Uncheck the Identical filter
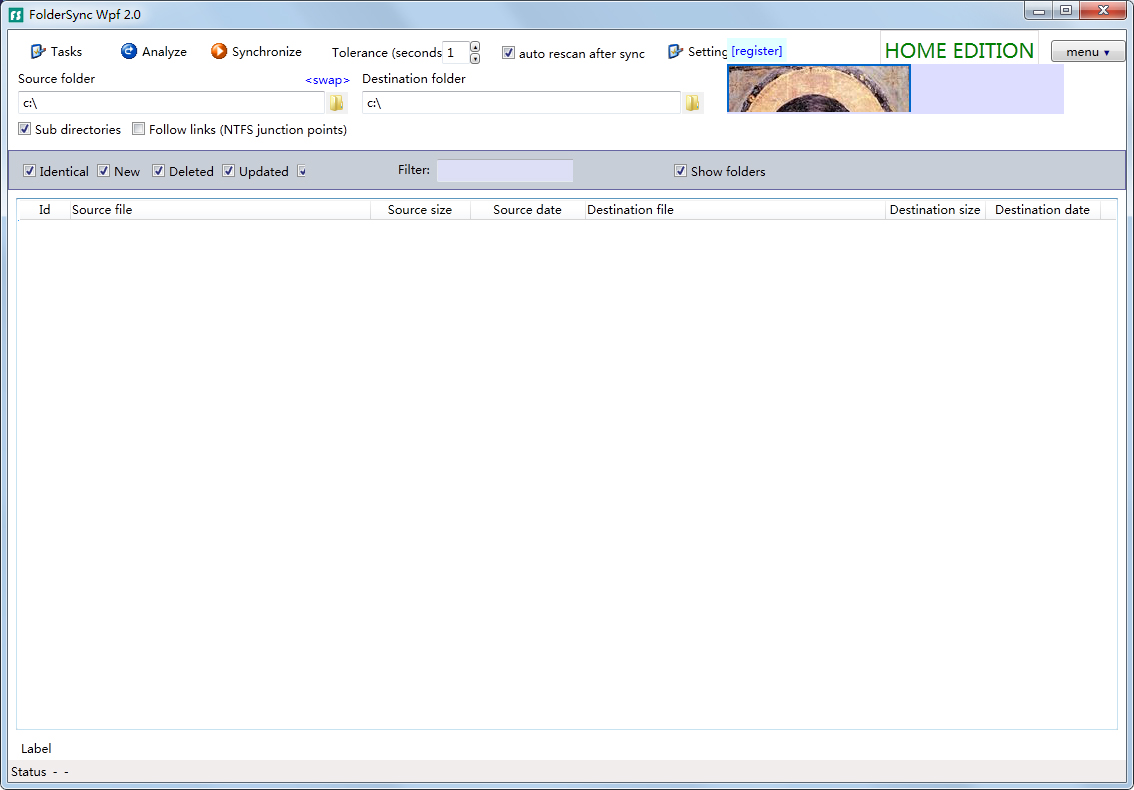The image size is (1134, 790). 29,170
